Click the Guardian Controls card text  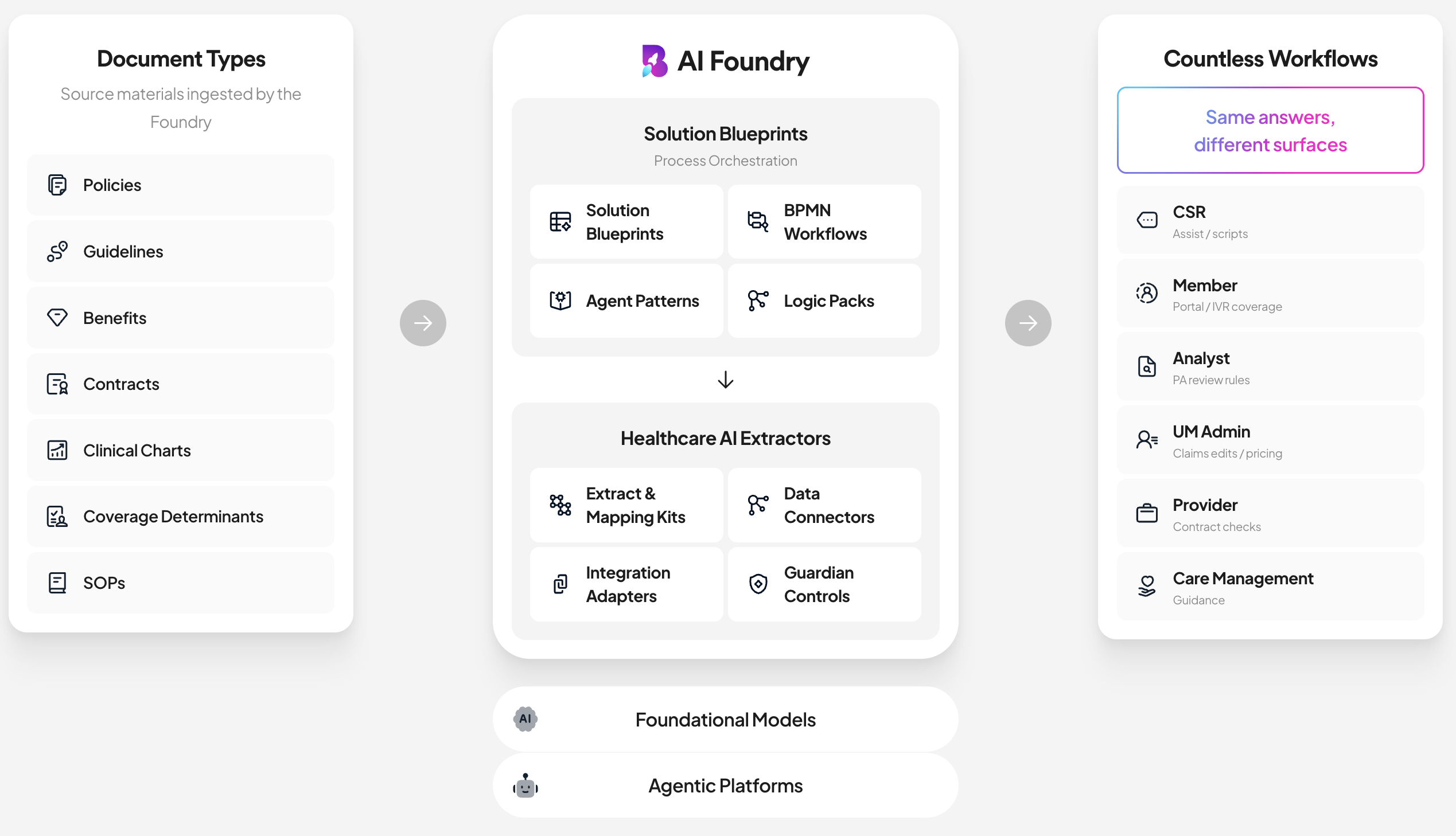click(x=819, y=584)
